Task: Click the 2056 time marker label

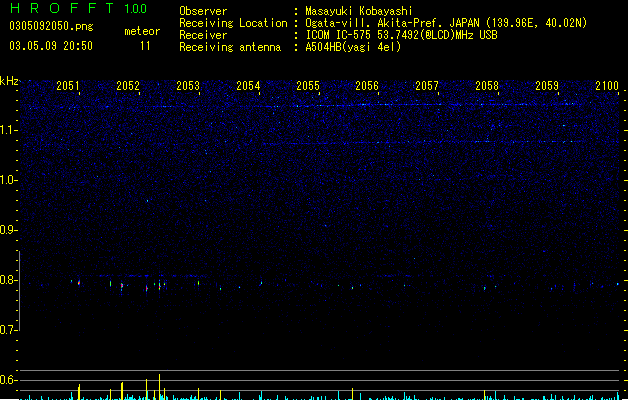Action: point(367,85)
